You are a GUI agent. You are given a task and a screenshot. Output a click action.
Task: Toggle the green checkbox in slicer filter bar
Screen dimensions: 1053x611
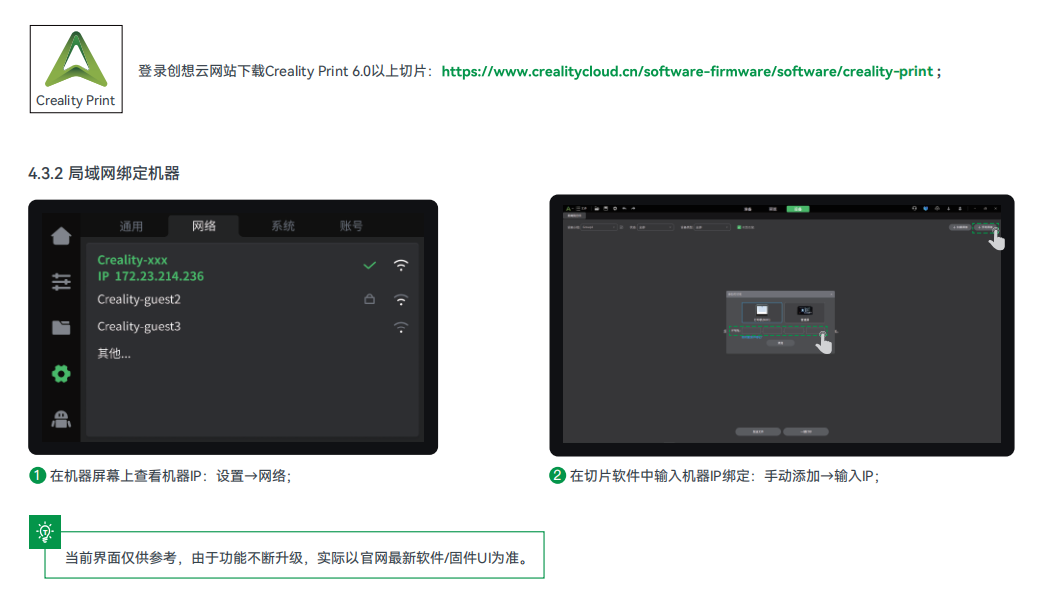(x=739, y=227)
